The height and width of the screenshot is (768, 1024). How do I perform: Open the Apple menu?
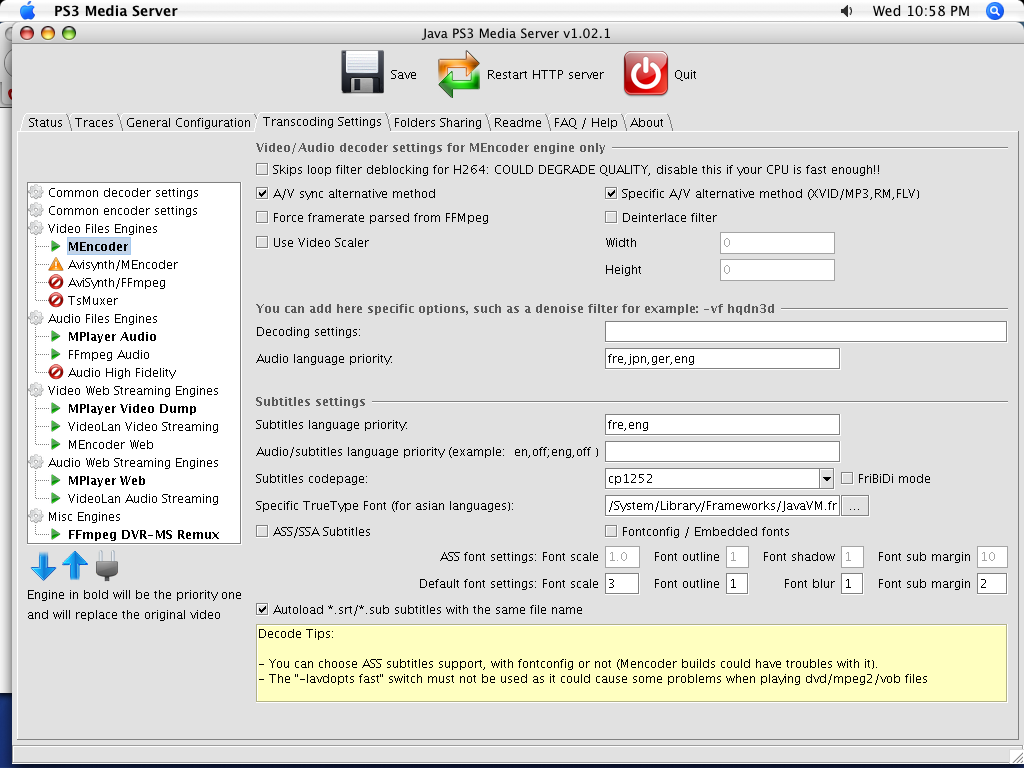point(28,10)
